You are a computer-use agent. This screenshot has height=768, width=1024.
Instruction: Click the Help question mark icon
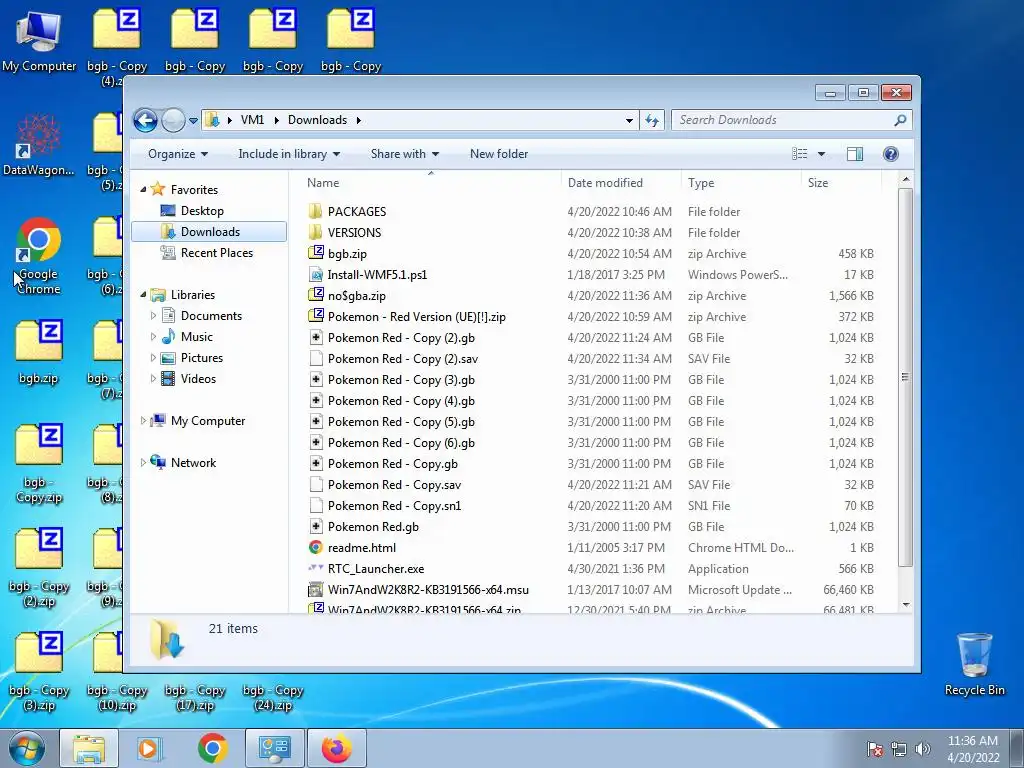890,154
